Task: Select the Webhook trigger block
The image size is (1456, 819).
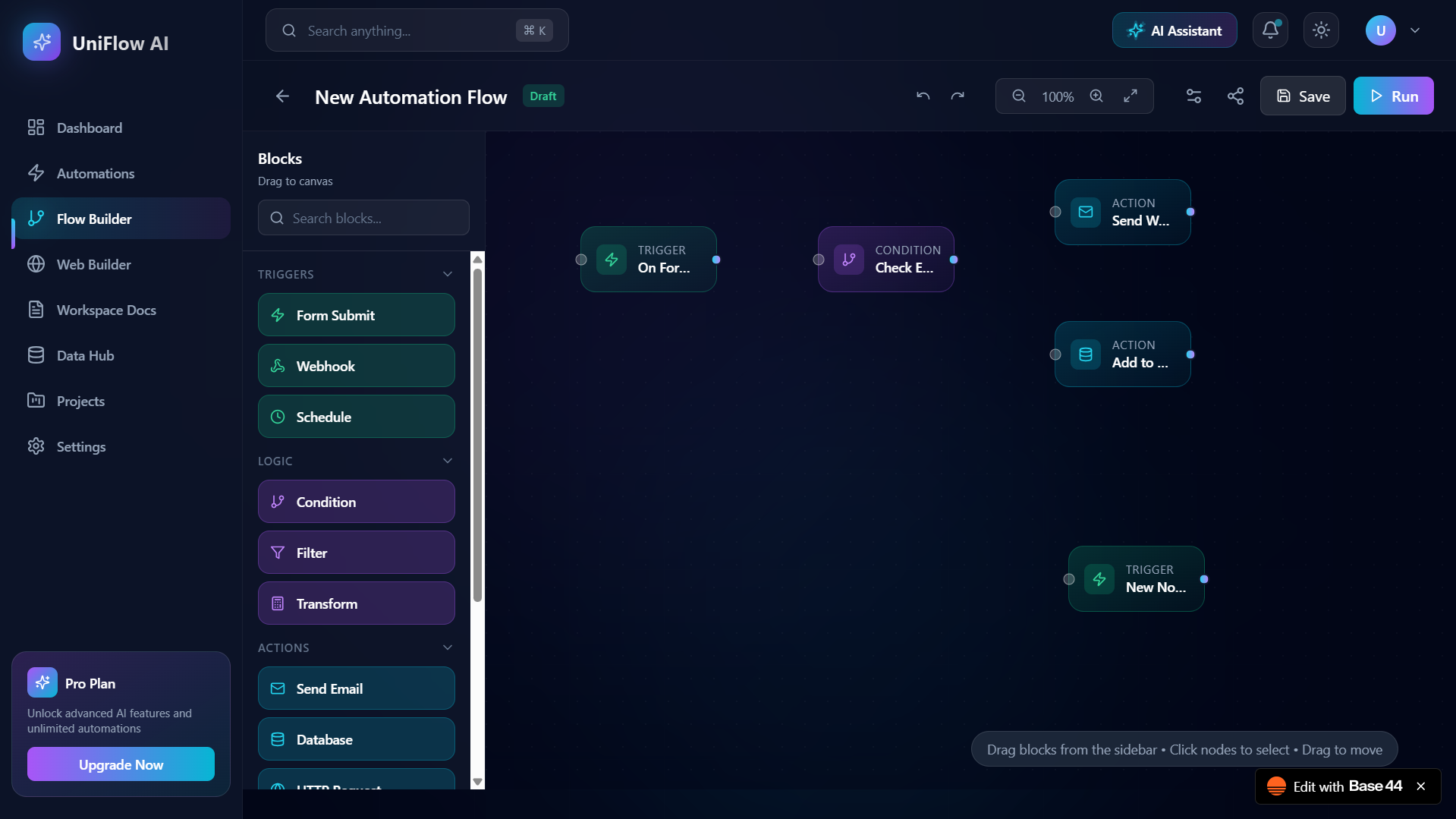Action: 356,365
